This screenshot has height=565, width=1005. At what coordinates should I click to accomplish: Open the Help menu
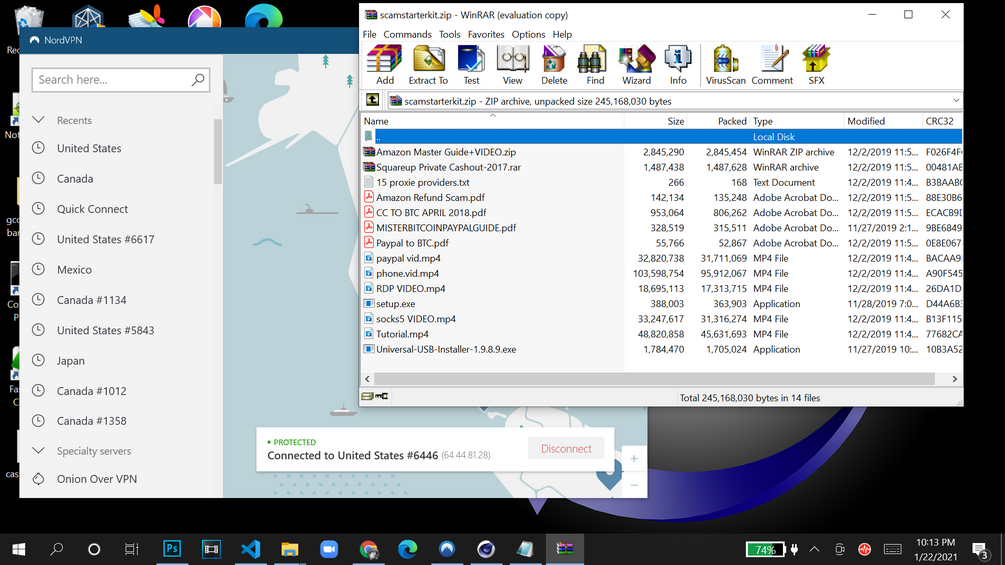tap(562, 34)
